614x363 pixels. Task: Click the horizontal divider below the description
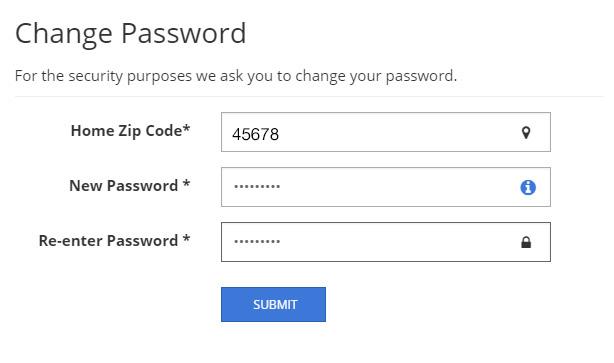309,96
